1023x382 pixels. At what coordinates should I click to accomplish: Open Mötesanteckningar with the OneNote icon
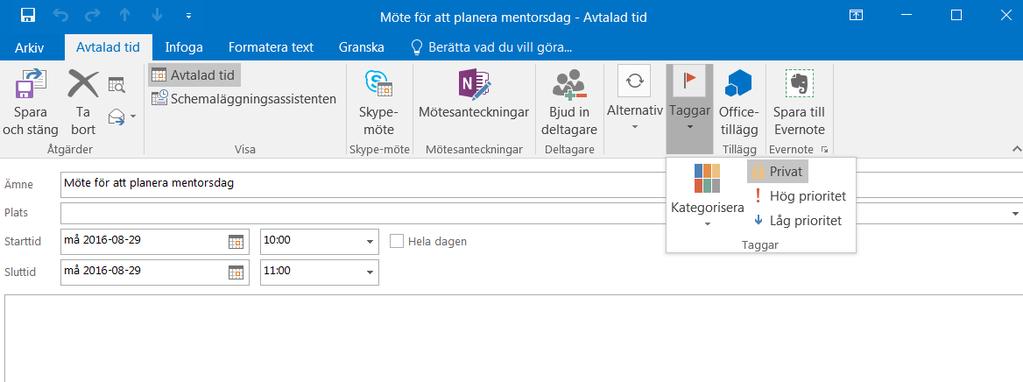(474, 84)
